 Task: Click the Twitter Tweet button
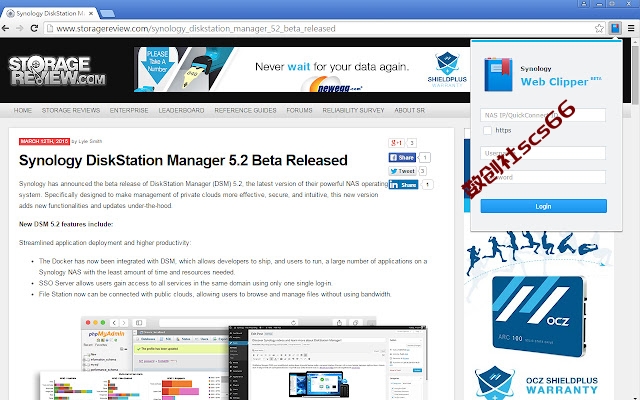[x=402, y=171]
